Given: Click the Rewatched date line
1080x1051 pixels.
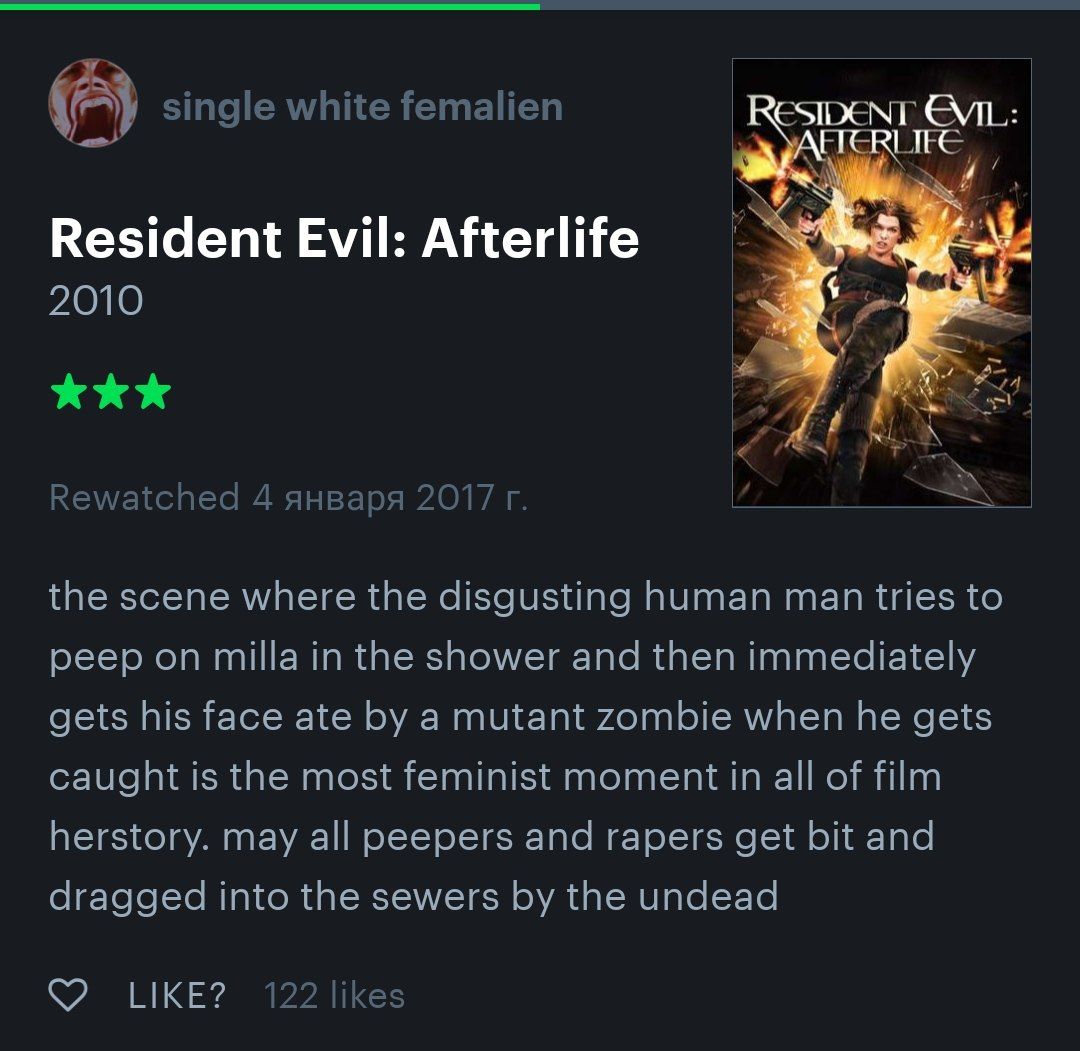Looking at the screenshot, I should 288,497.
